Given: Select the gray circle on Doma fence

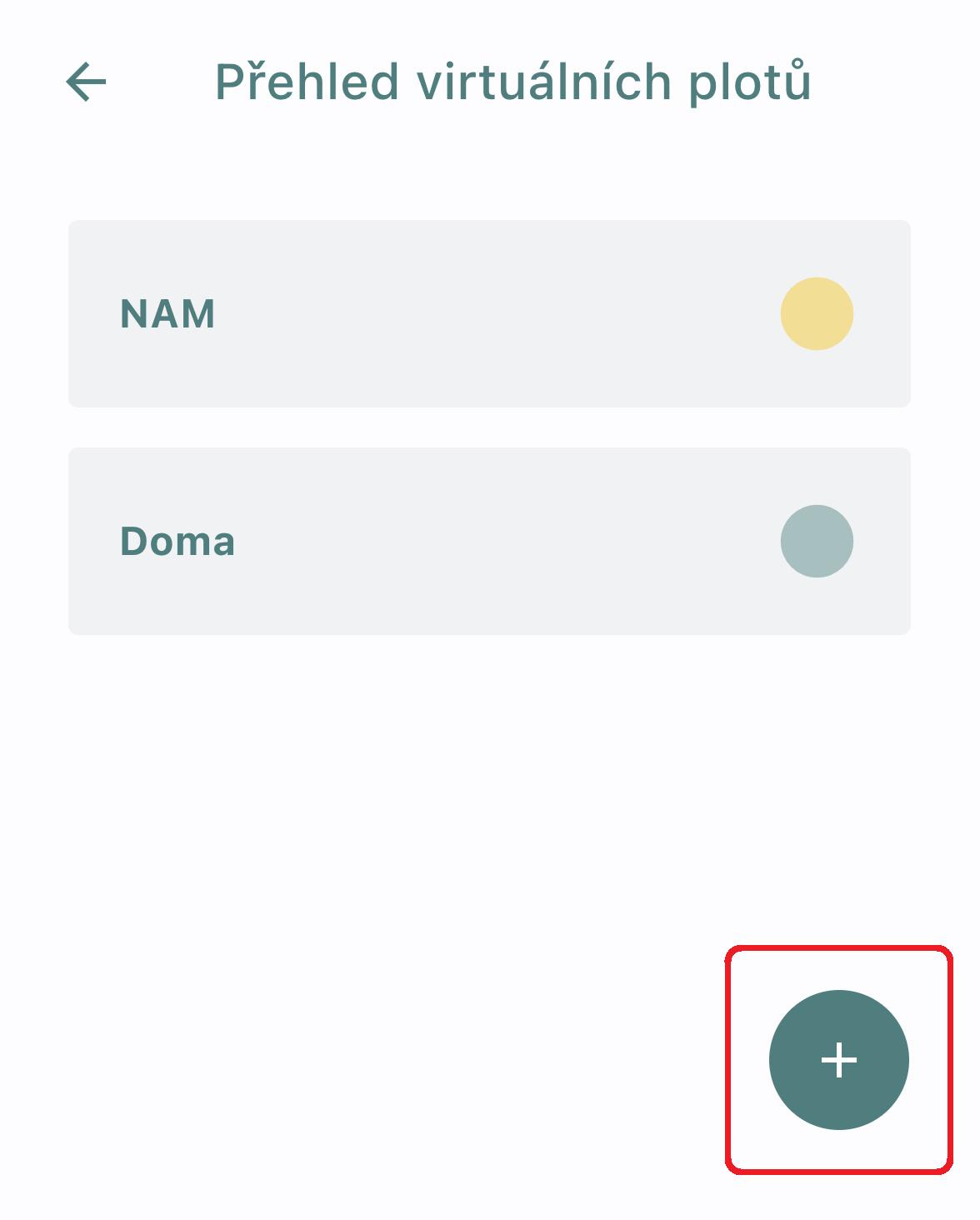Looking at the screenshot, I should point(817,541).
